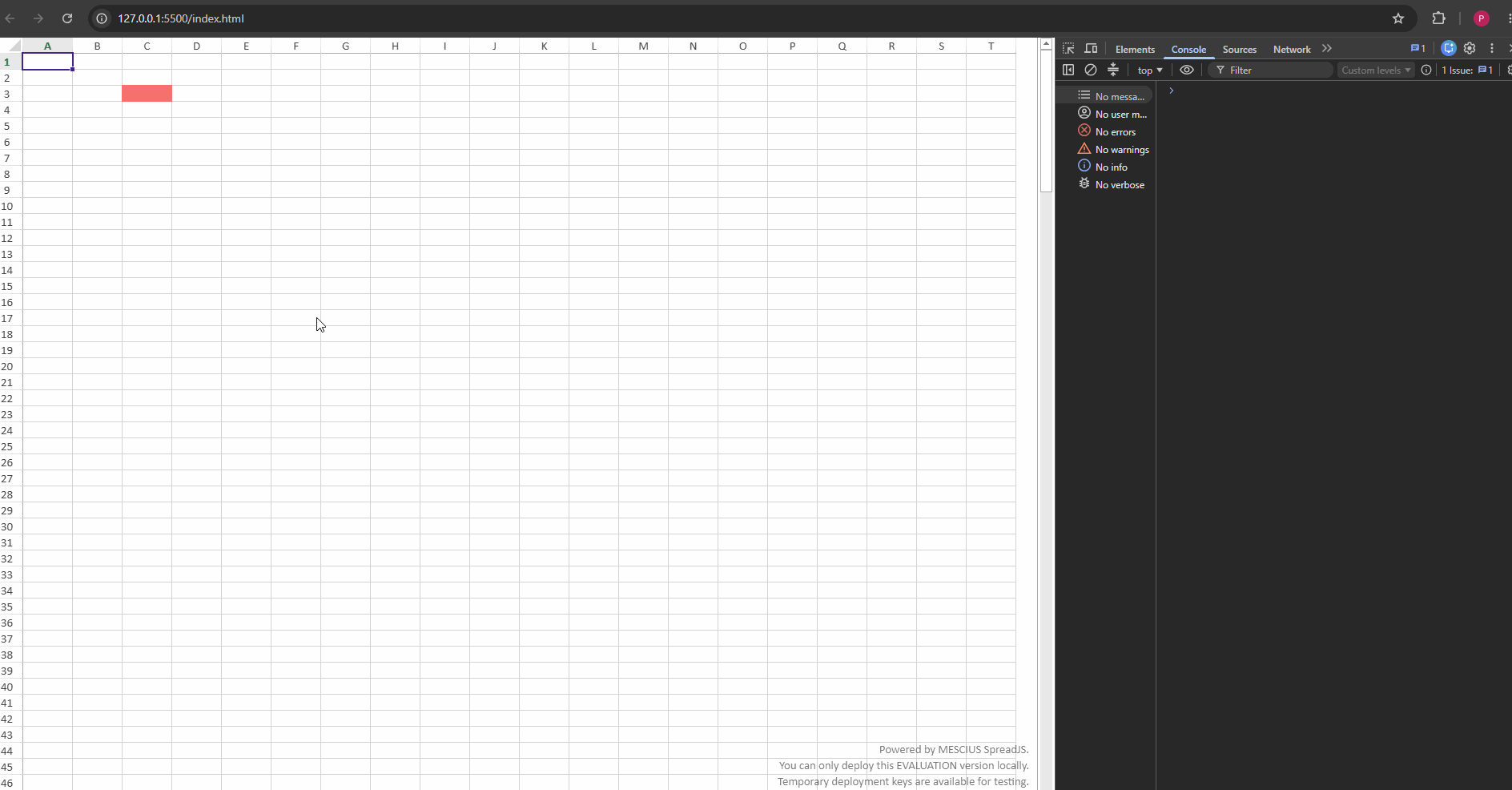Viewport: 1512px width, 790px height.
Task: Activate the inspect element picker tool
Action: [x=1068, y=49]
